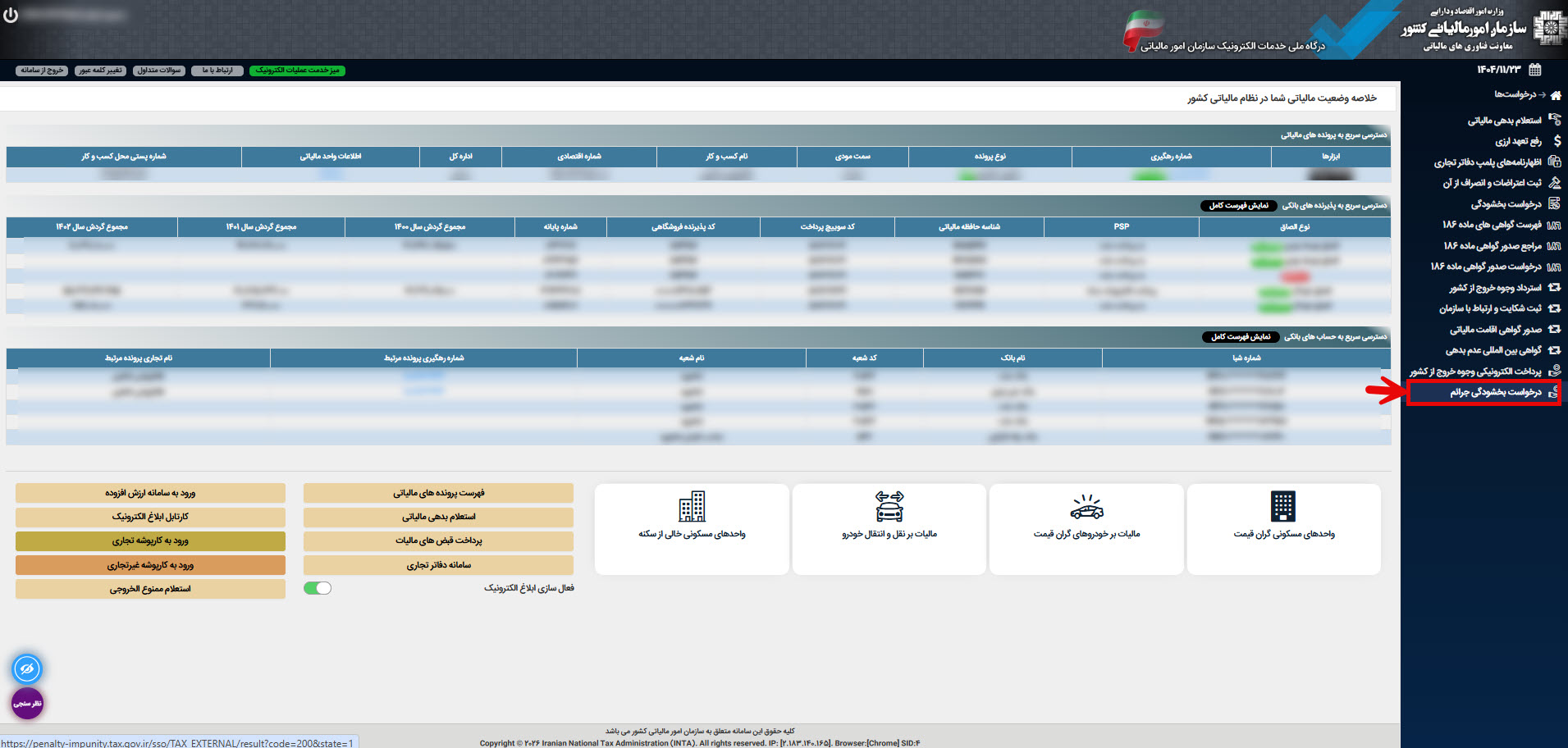This screenshot has height=748, width=1568.
Task: Open سوالات متداول from top bar
Action: [159, 71]
